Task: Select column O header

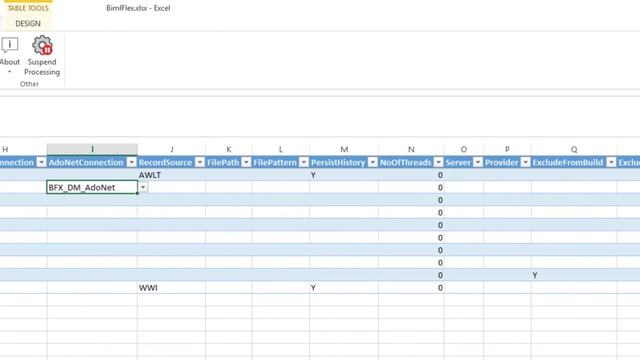Action: pyautogui.click(x=464, y=149)
